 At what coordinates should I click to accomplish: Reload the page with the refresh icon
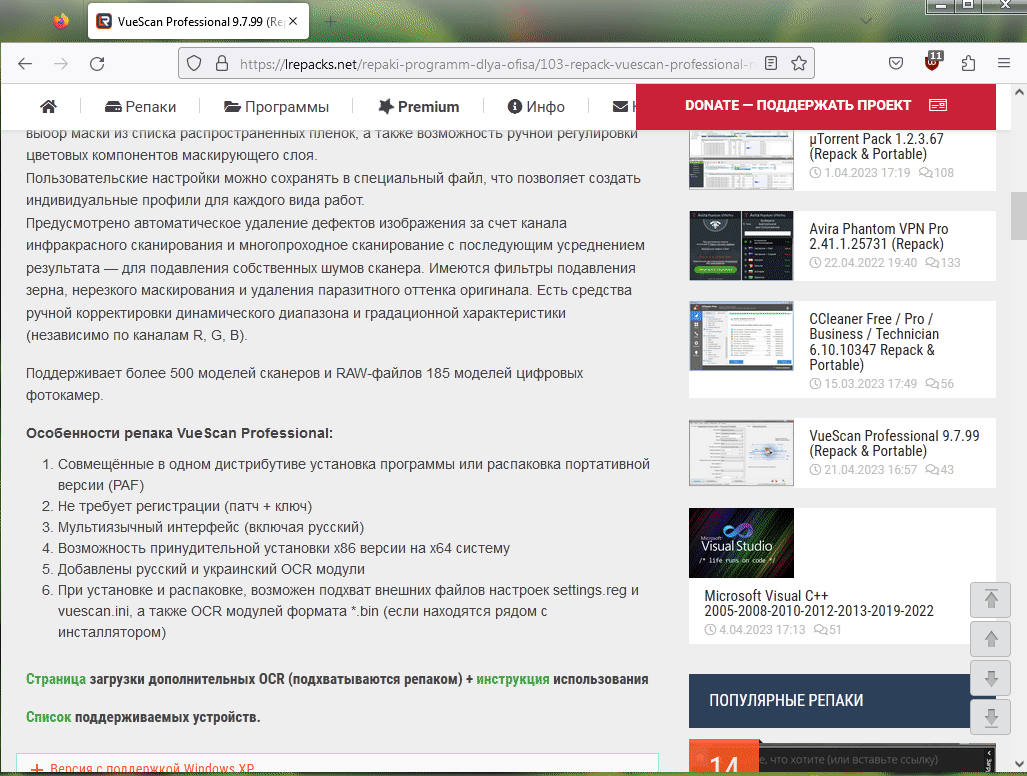pyautogui.click(x=97, y=64)
